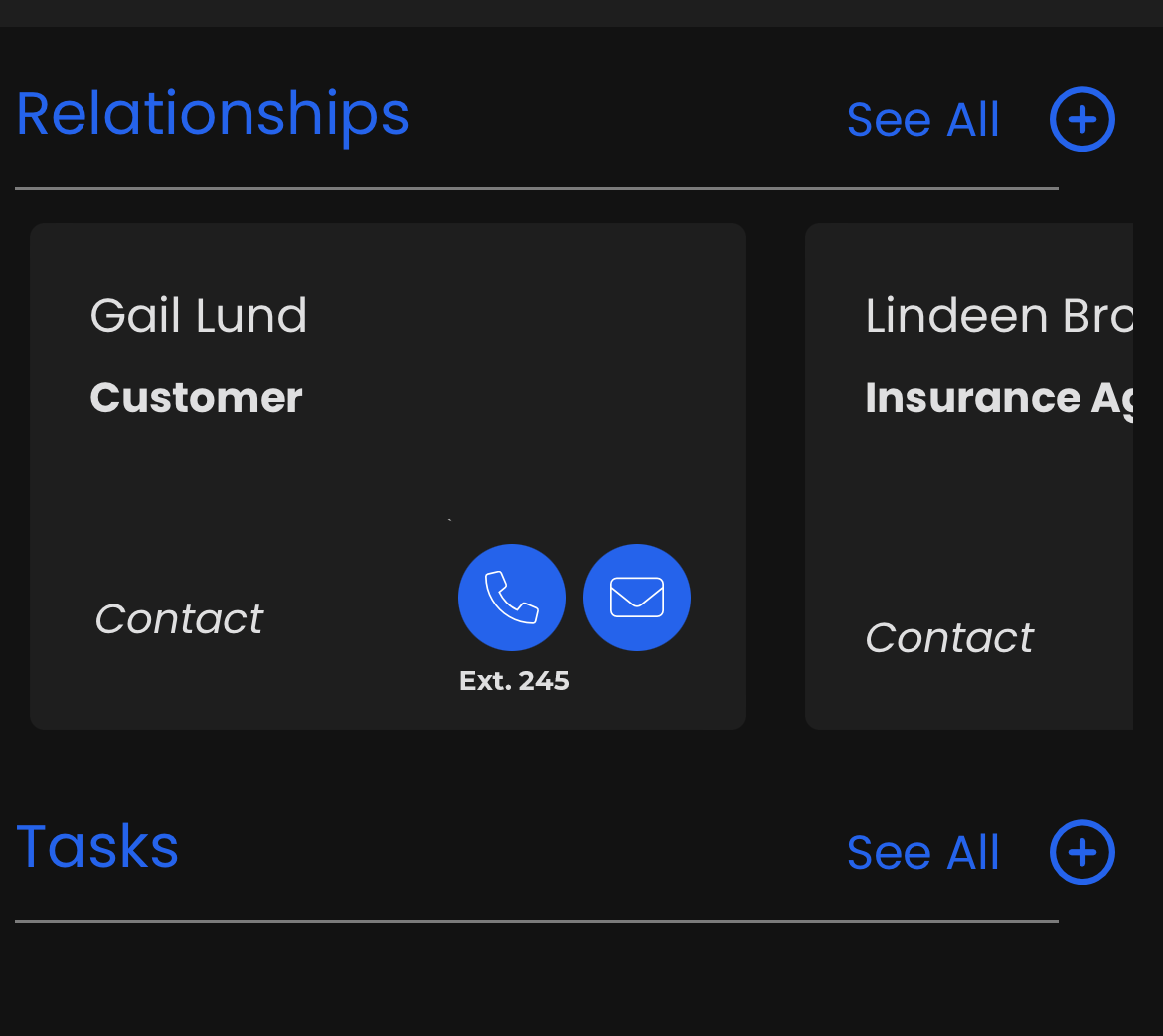Click the divider under Tasks heading
The height and width of the screenshot is (1036, 1163).
pos(536,921)
